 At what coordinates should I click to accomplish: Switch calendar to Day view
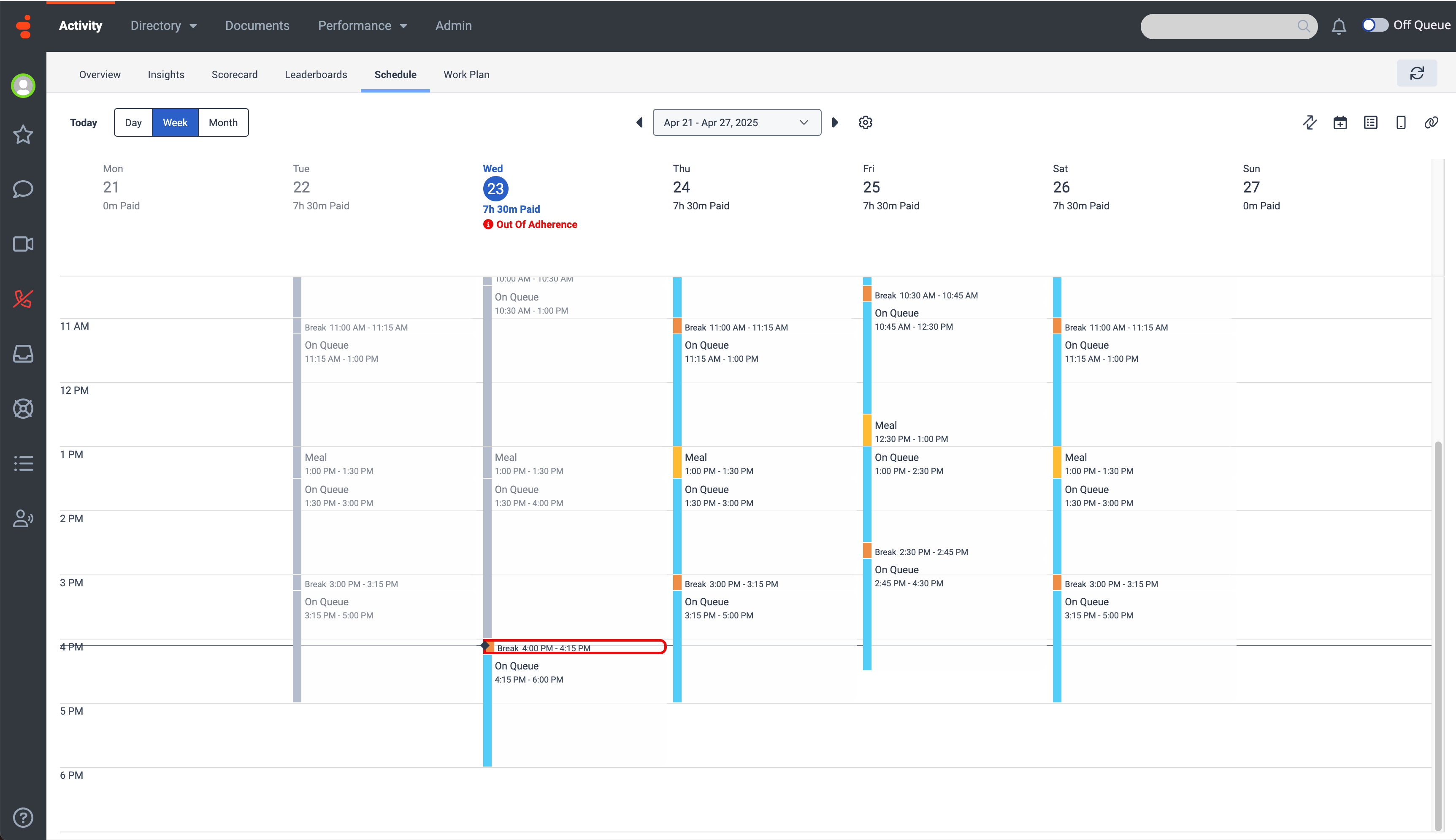[x=133, y=122]
